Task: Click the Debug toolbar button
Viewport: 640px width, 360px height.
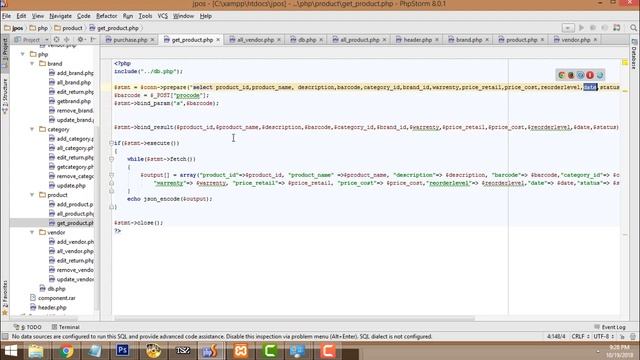Action: [x=593, y=28]
